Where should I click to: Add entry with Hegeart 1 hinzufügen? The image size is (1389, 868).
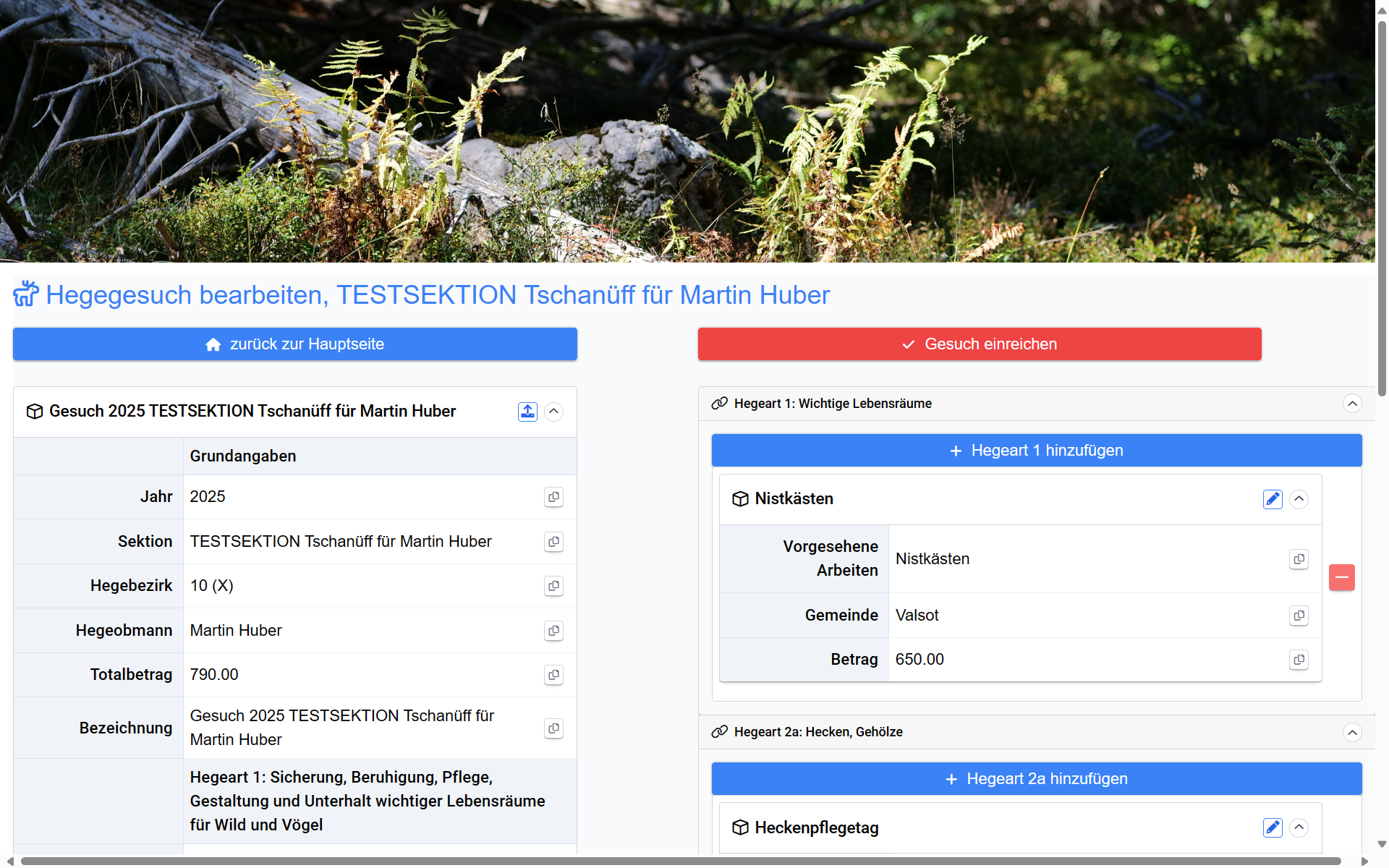pyautogui.click(x=1036, y=451)
